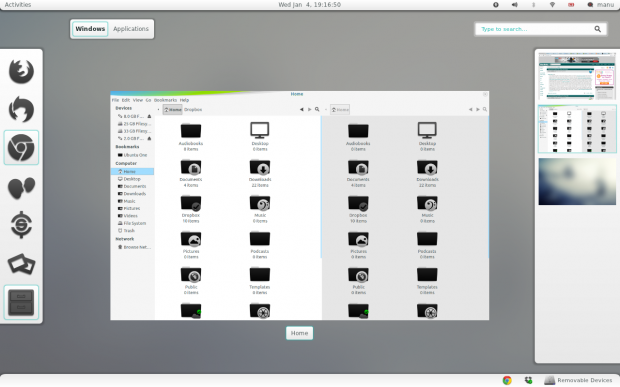Select Ubuntu One bookmark in sidebar
The height and width of the screenshot is (387, 620).
[132, 155]
